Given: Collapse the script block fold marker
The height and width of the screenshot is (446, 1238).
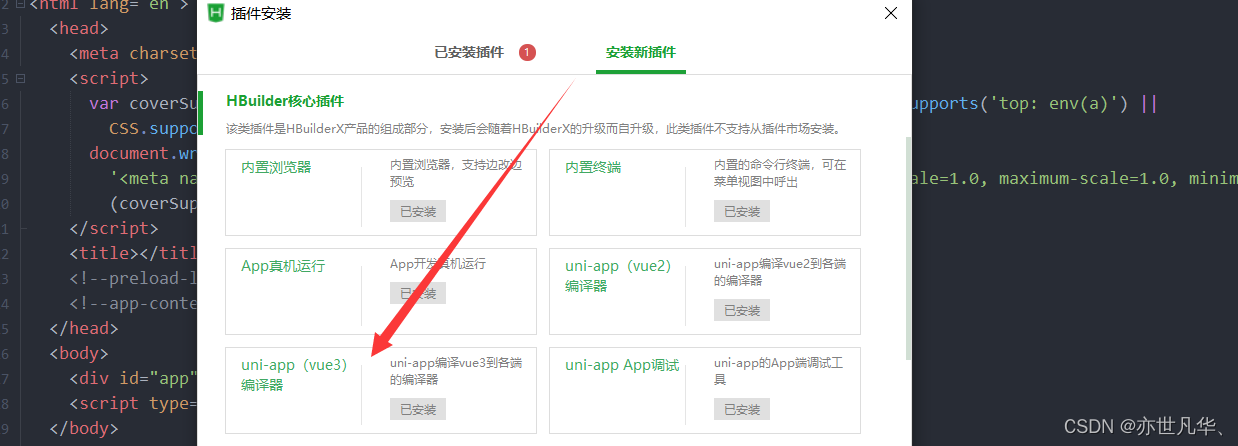Looking at the screenshot, I should [20, 78].
